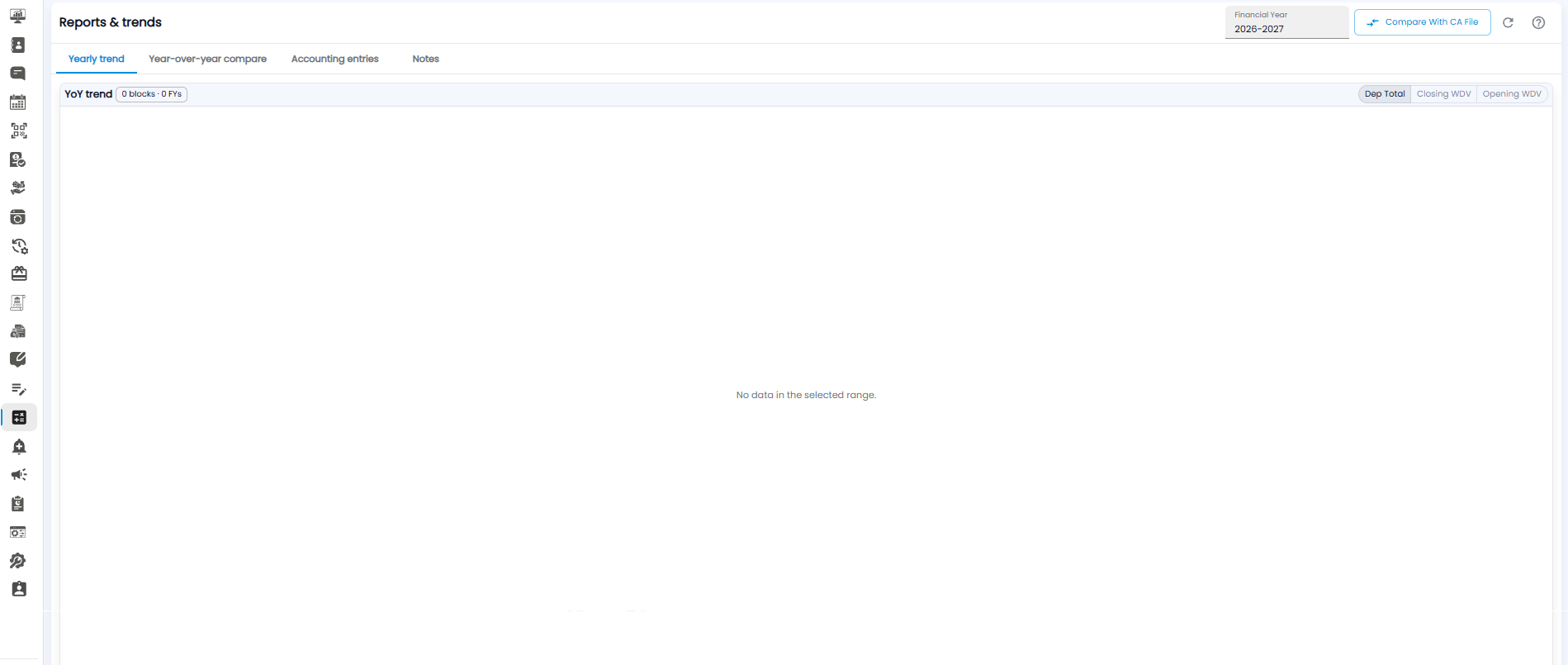Image resolution: width=1568 pixels, height=665 pixels.
Task: Open the help question mark icon
Action: pos(1538,22)
